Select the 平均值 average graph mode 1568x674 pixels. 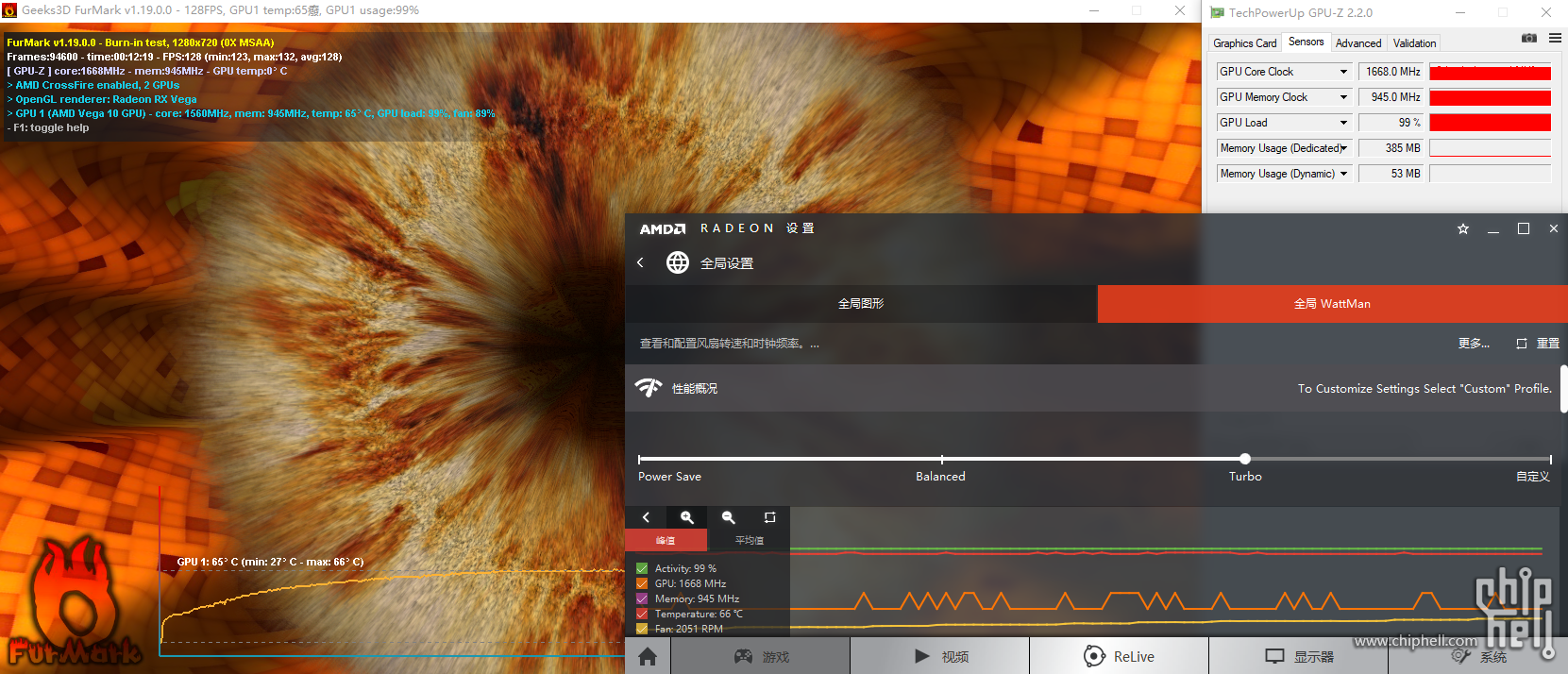click(x=749, y=540)
